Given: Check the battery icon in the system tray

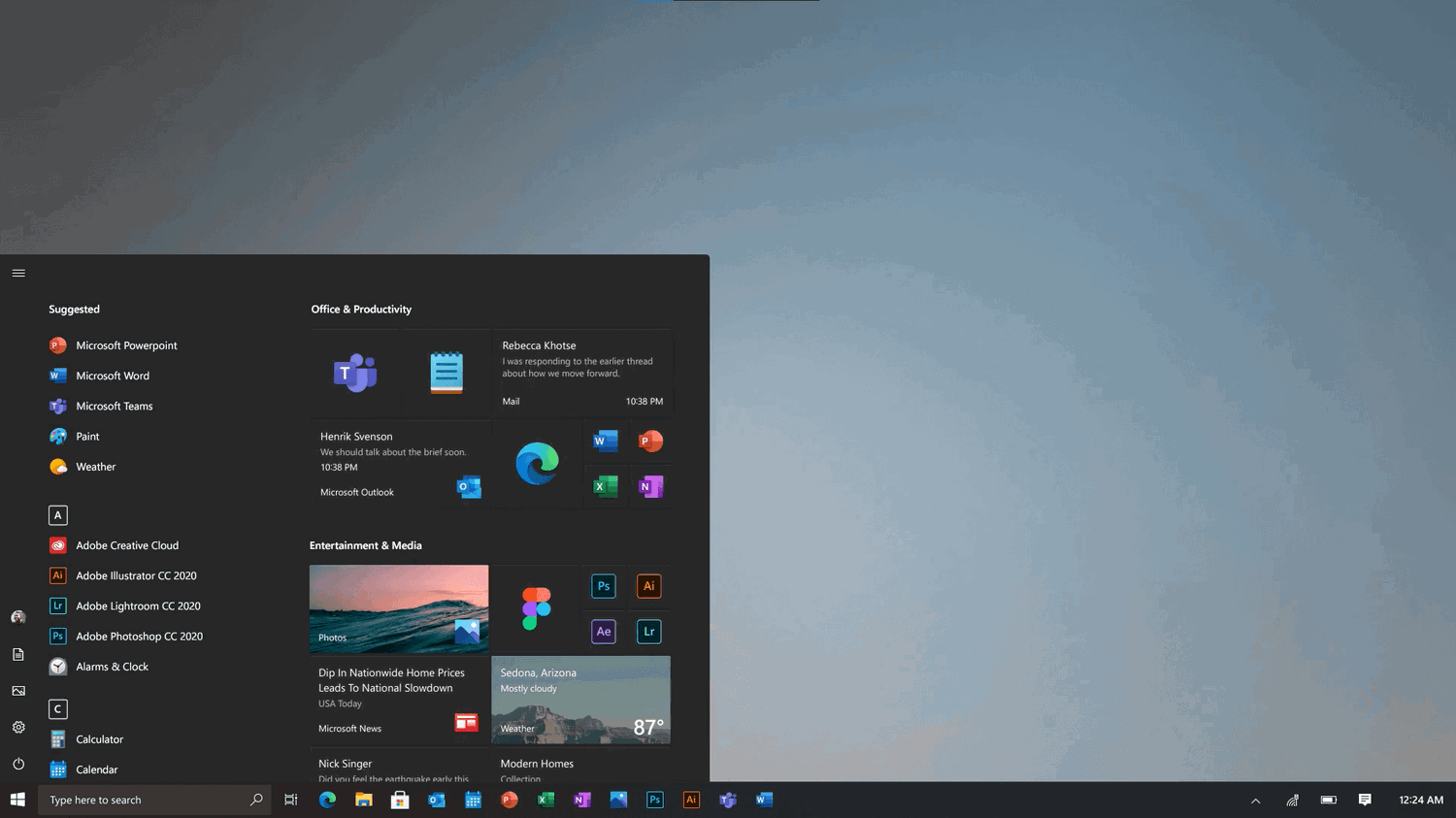Looking at the screenshot, I should tap(1329, 801).
